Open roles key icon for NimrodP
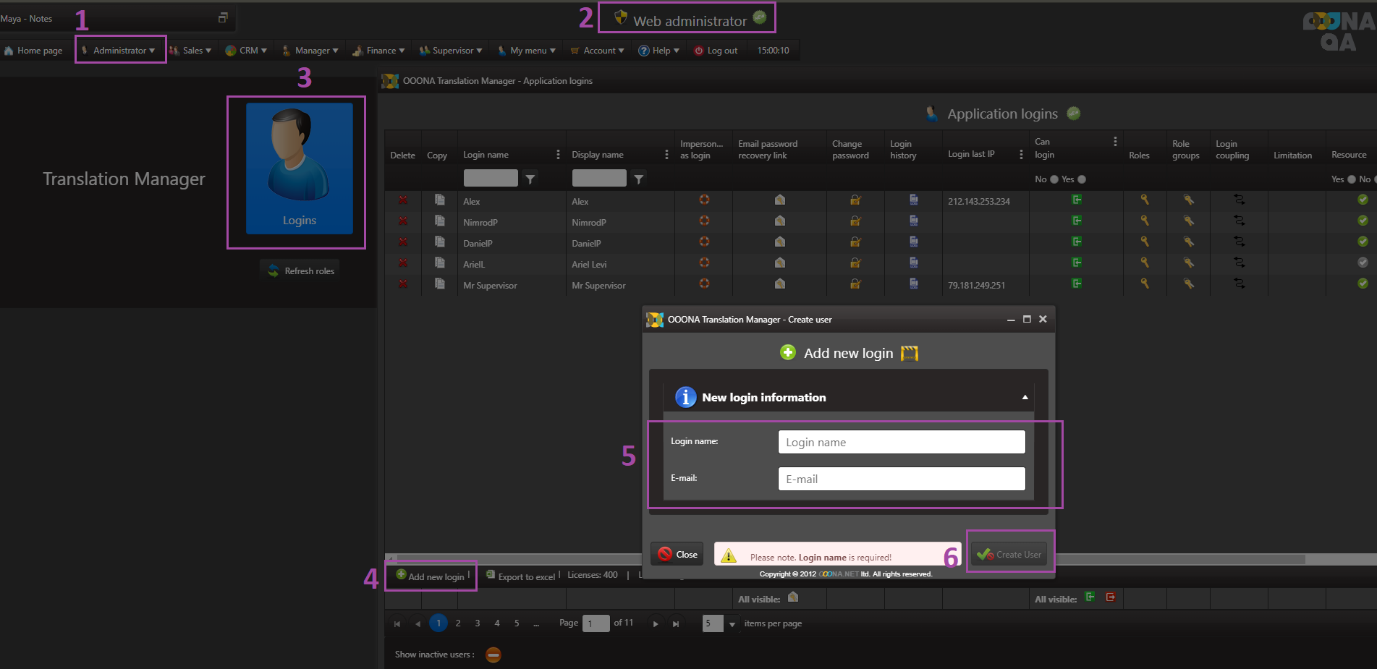Screen dimensions: 1377x669 [x=1145, y=221]
